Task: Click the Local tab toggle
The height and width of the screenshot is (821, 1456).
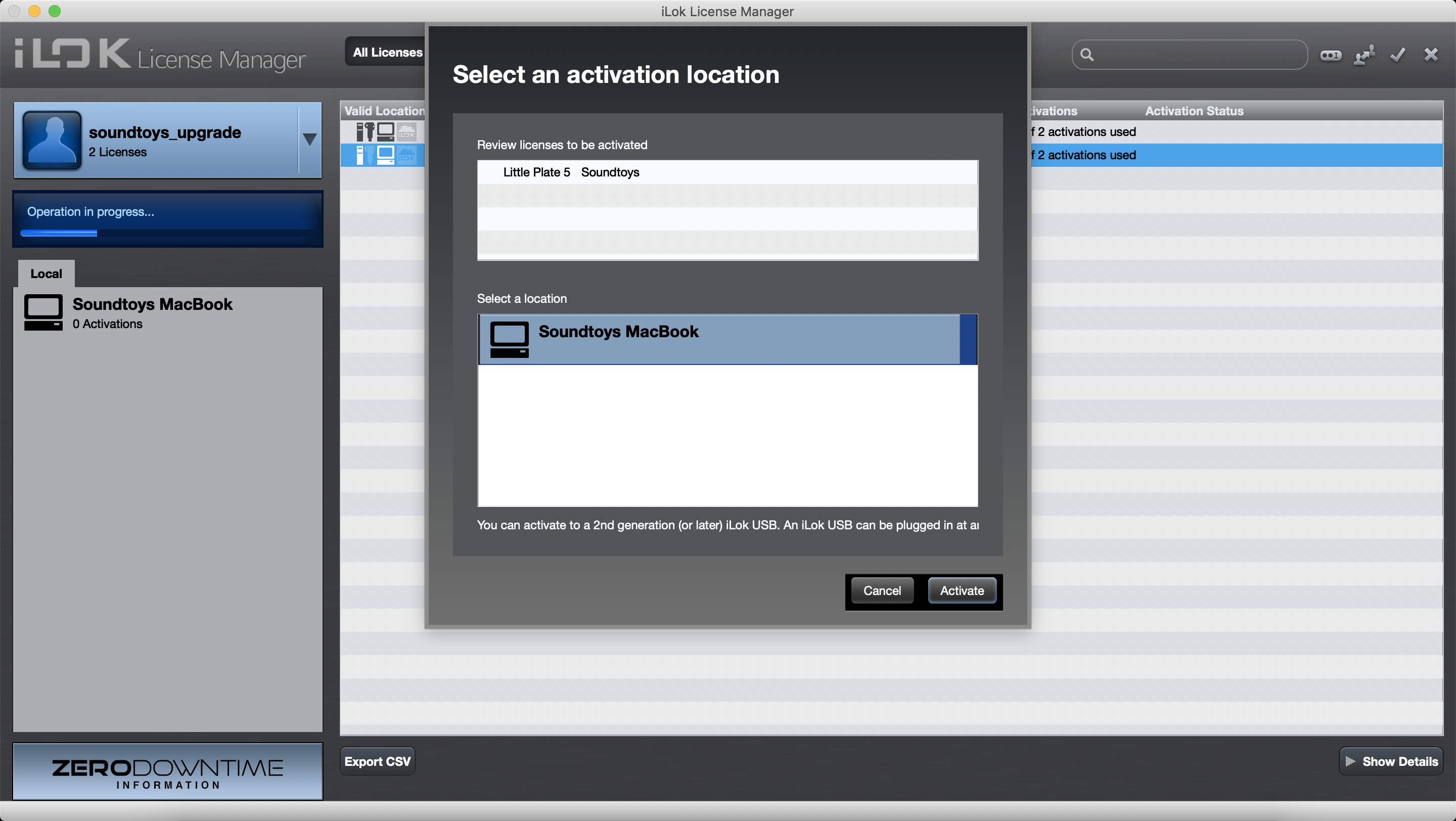Action: click(x=47, y=273)
